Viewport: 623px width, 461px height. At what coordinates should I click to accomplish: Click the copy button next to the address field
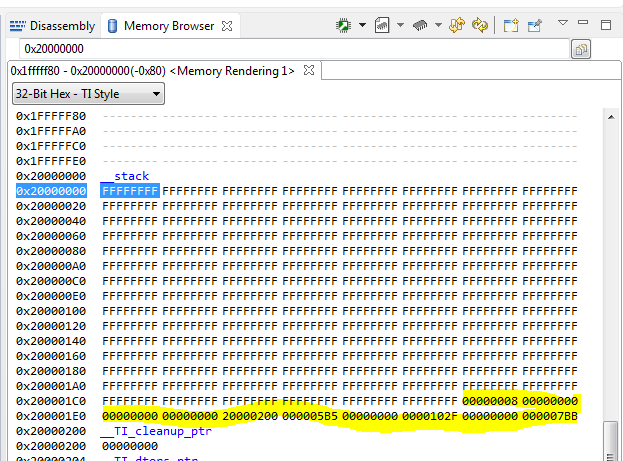click(x=581, y=50)
